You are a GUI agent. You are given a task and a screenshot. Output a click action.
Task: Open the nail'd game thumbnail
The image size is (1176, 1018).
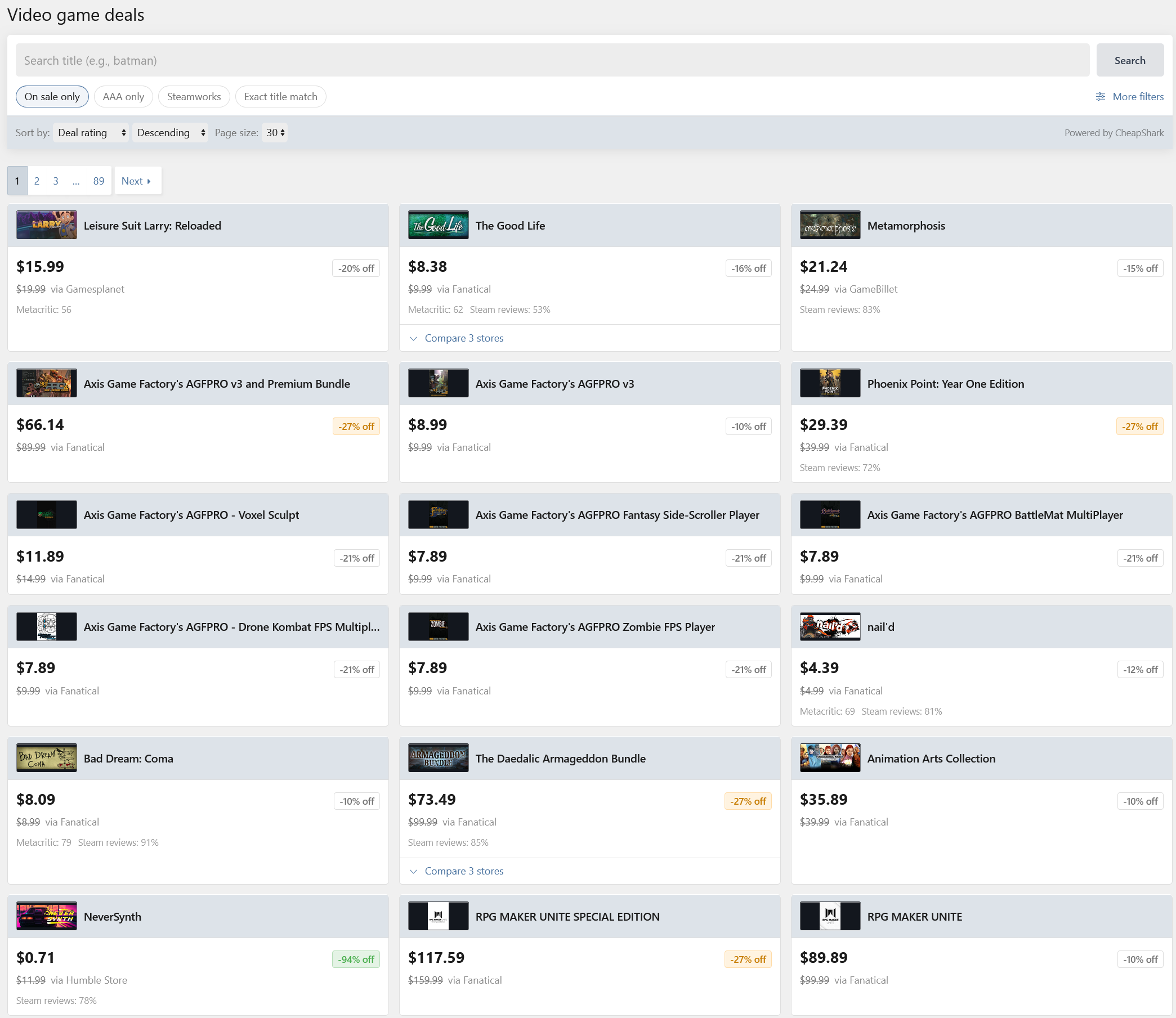(829, 626)
